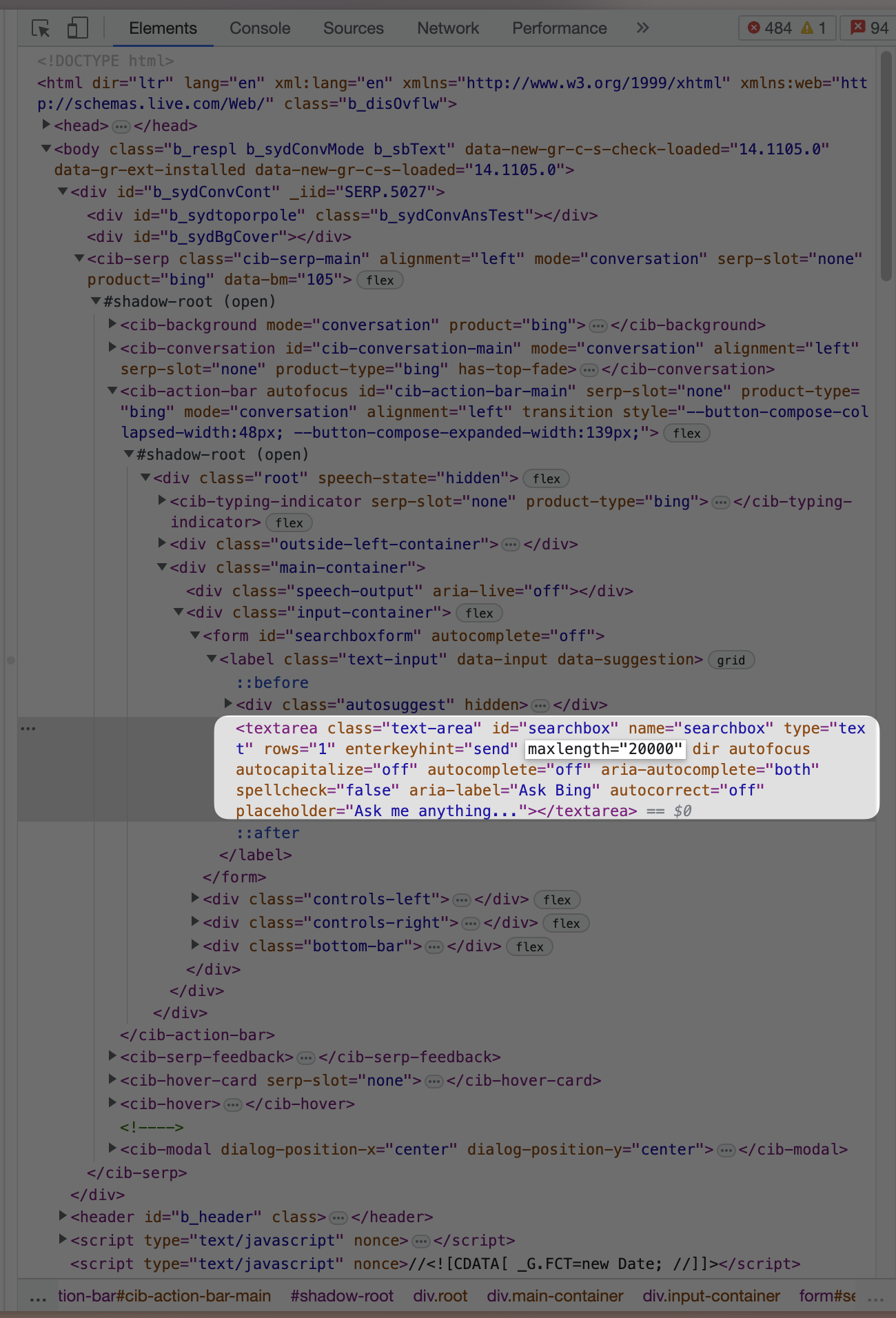Select div.main-container in the breadcrumb bar
This screenshot has width=896, height=1318.
pos(555,1296)
